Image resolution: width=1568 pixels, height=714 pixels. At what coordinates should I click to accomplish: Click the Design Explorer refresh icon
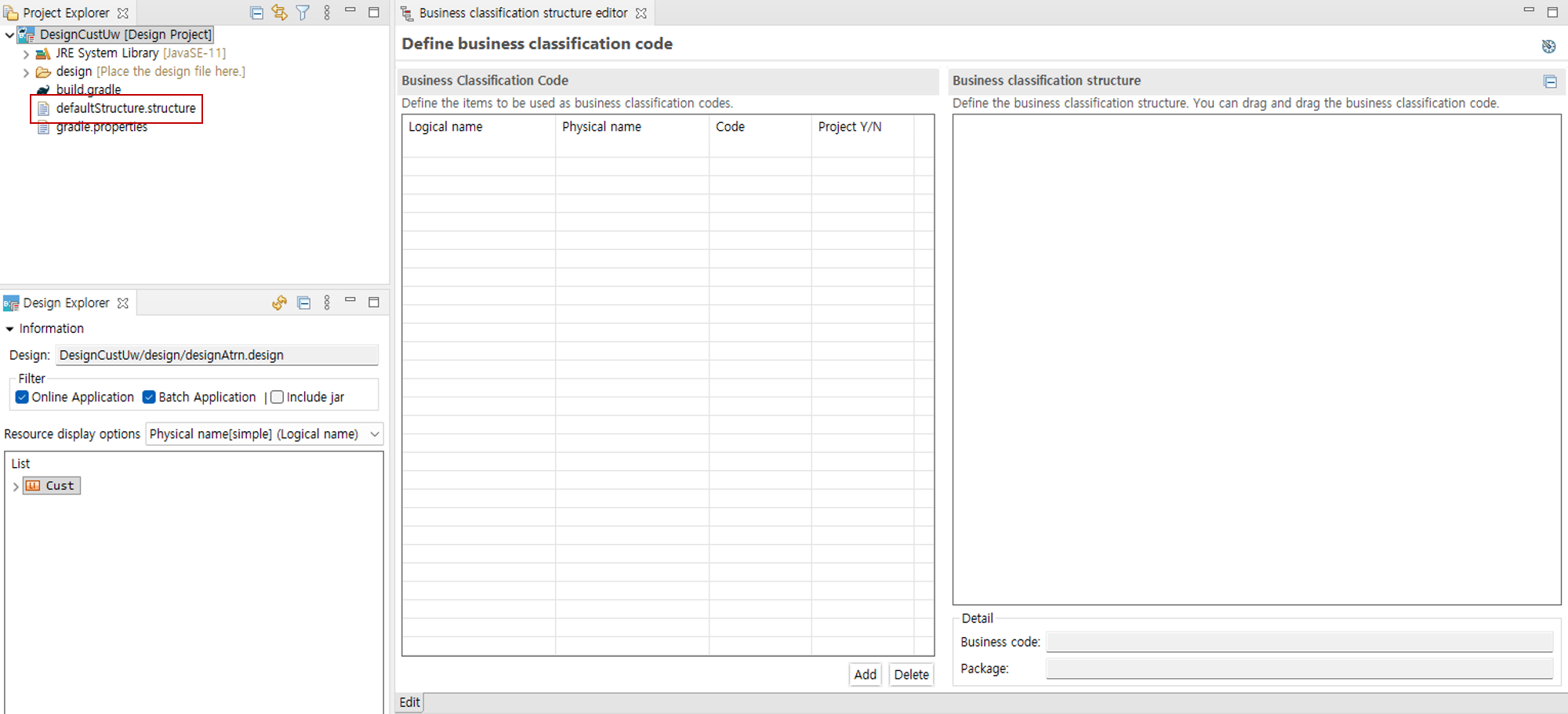click(x=279, y=303)
